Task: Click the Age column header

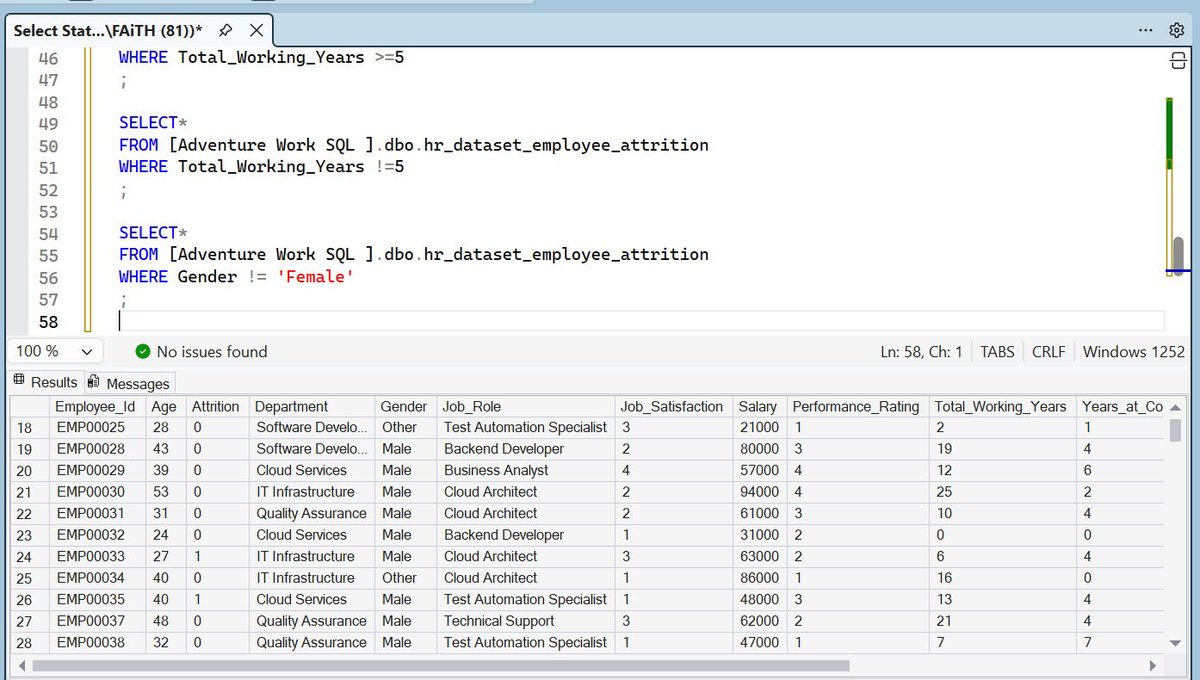Action: [165, 406]
